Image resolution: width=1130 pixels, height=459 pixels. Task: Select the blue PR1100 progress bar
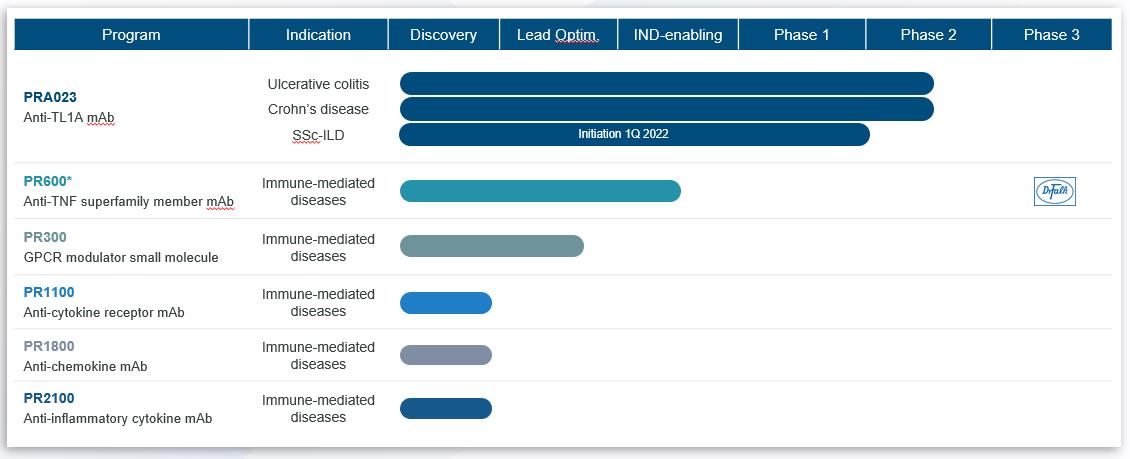click(x=446, y=303)
